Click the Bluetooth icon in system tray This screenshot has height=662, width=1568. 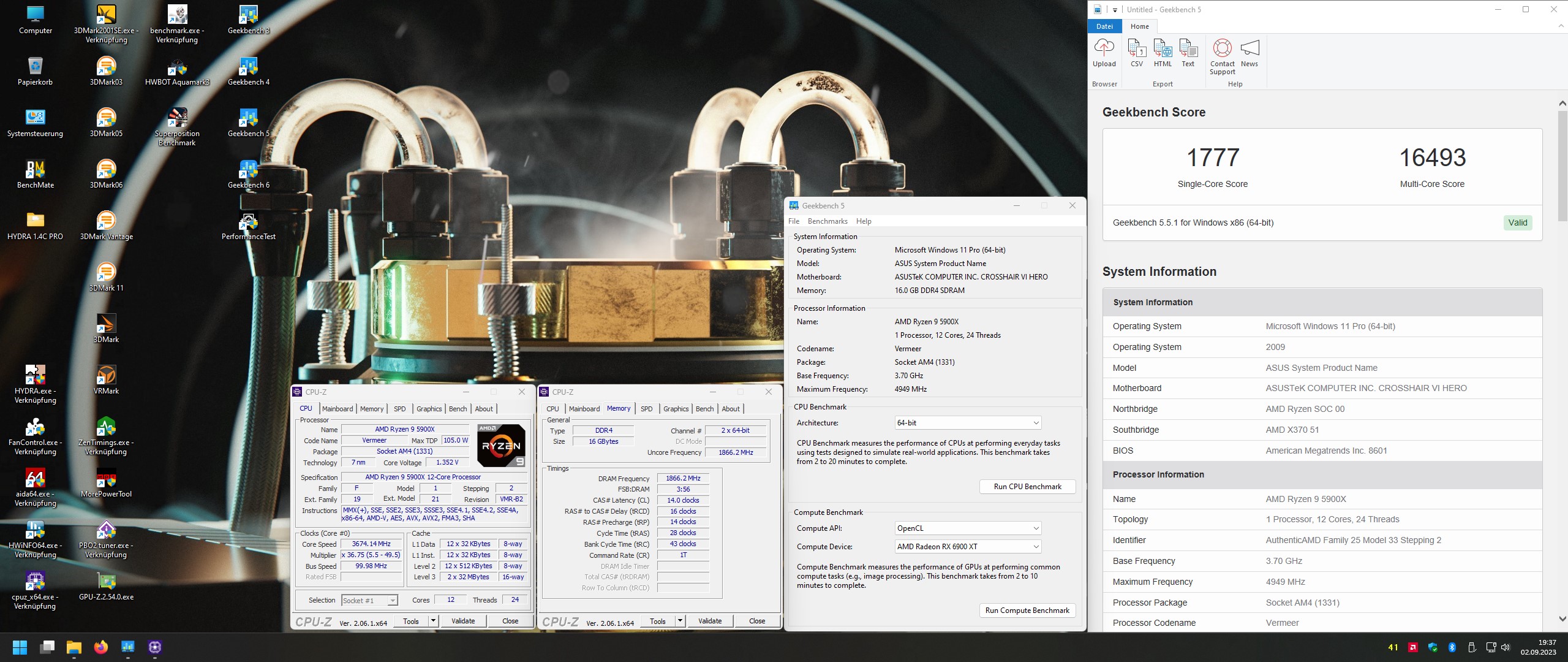coord(1451,647)
